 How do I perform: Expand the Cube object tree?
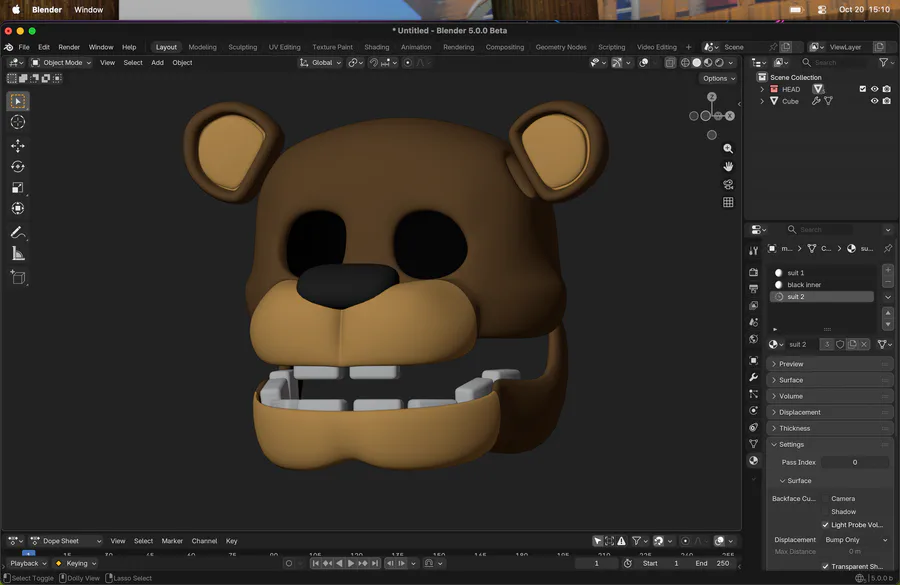tap(762, 101)
